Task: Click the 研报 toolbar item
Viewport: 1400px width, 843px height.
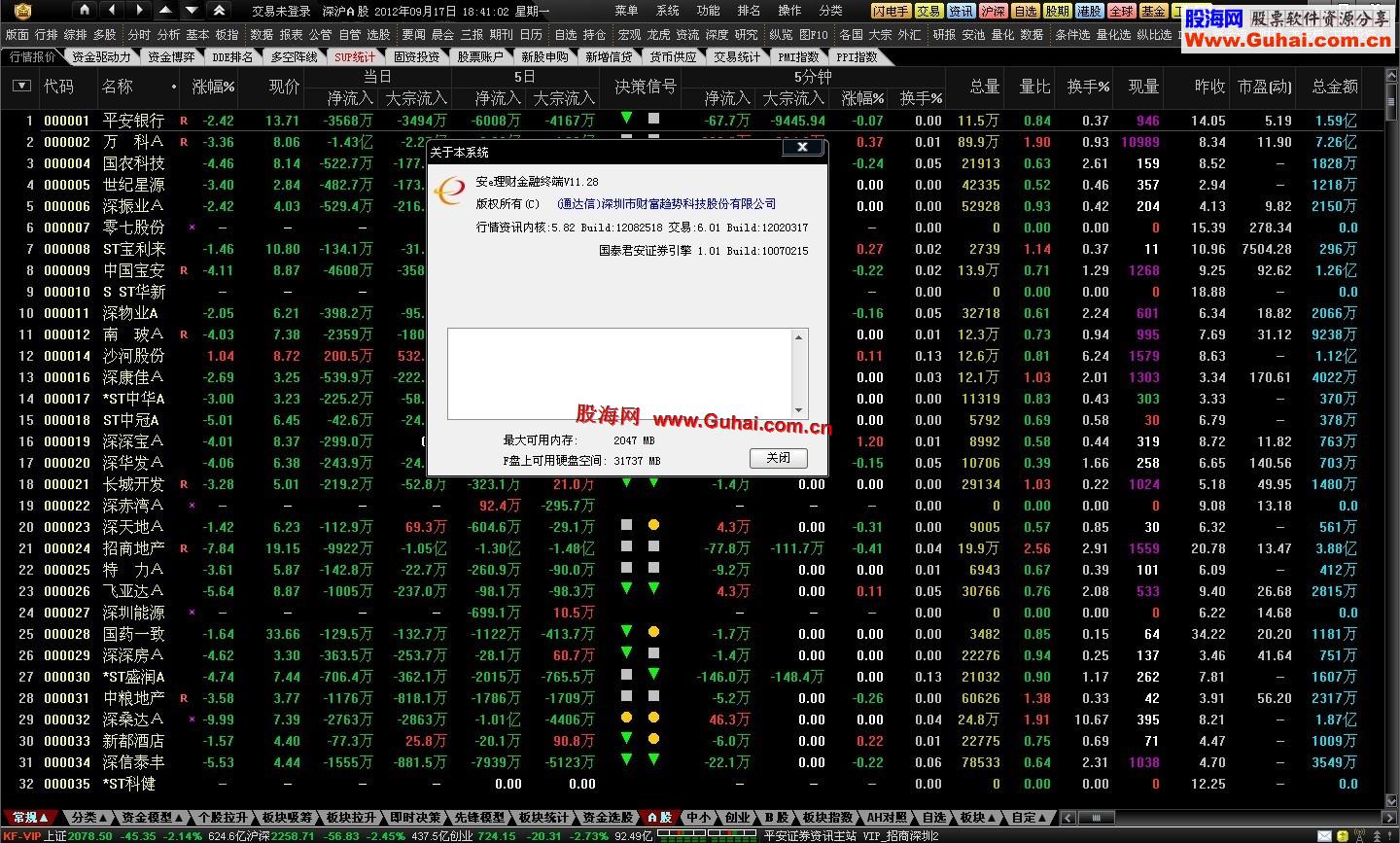Action: 944,34
